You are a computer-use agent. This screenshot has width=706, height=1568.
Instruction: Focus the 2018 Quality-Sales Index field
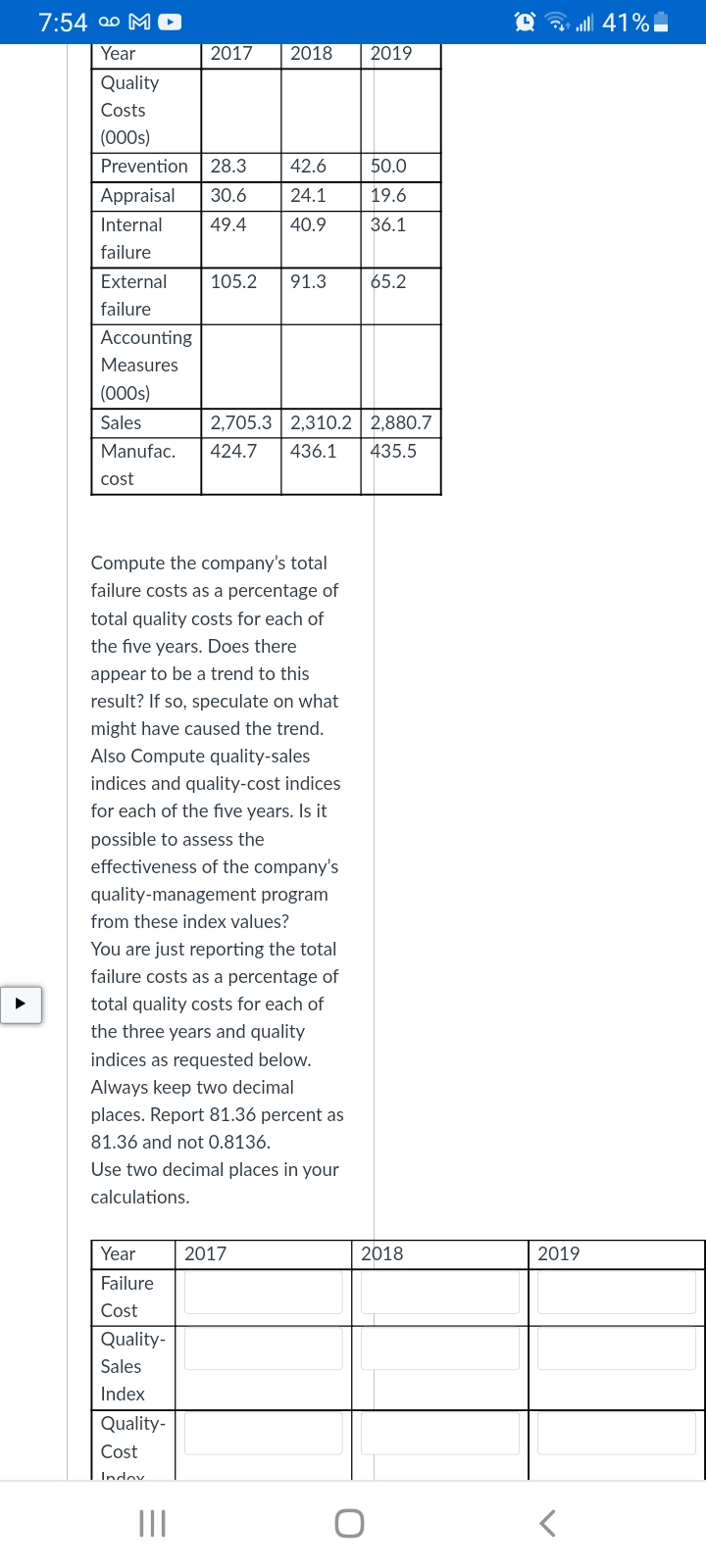point(439,1348)
